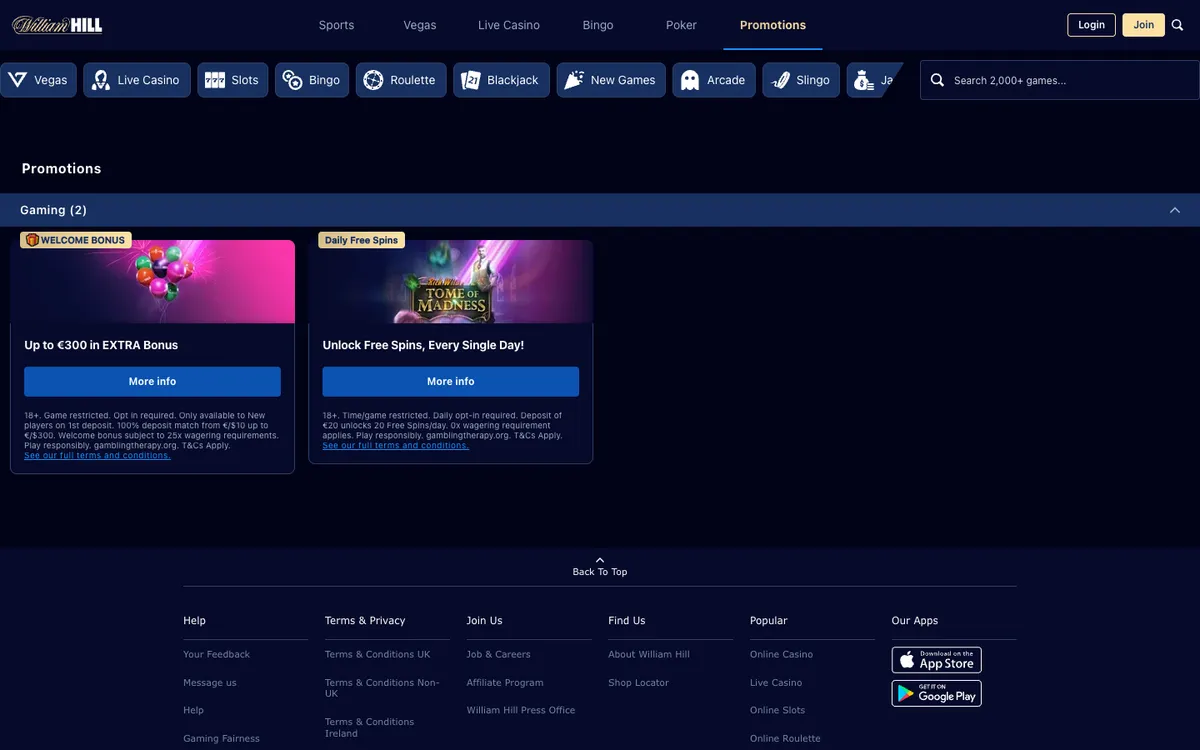
Task: Open Affiliate Program link
Action: 505,682
